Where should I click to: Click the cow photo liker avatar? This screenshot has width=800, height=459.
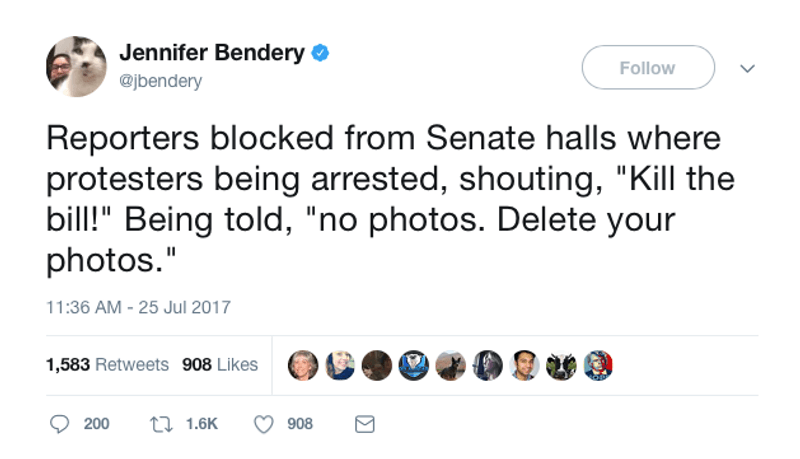click(564, 366)
